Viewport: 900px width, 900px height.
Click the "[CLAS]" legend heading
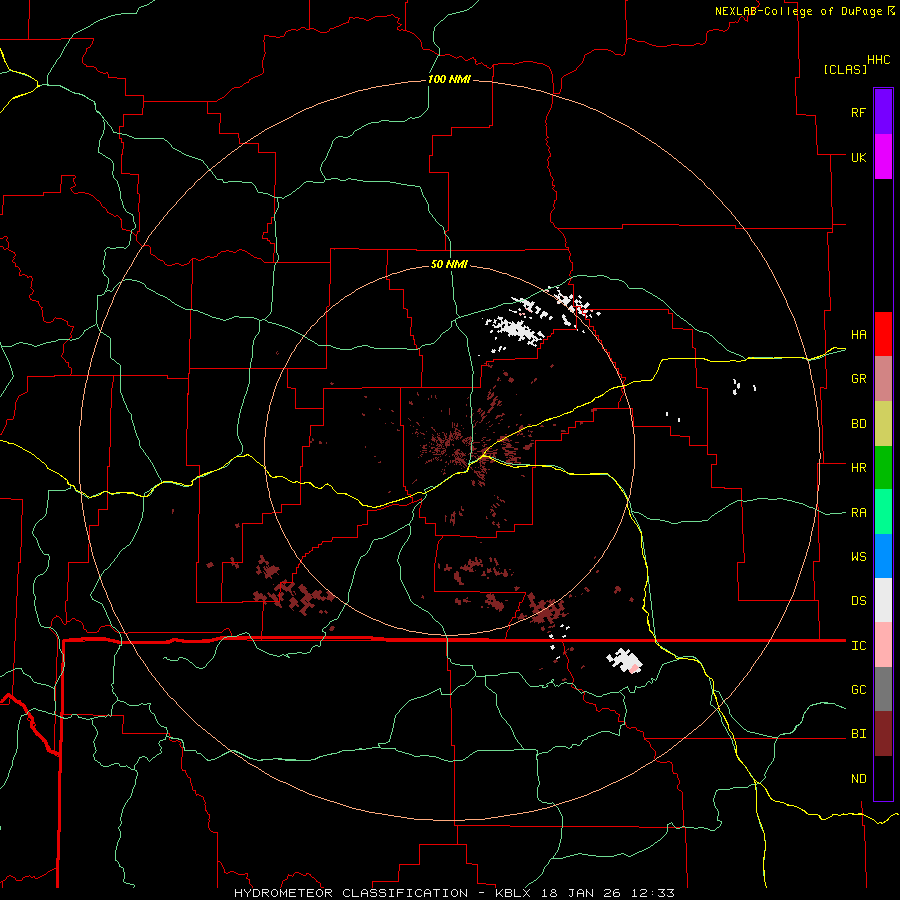point(845,69)
